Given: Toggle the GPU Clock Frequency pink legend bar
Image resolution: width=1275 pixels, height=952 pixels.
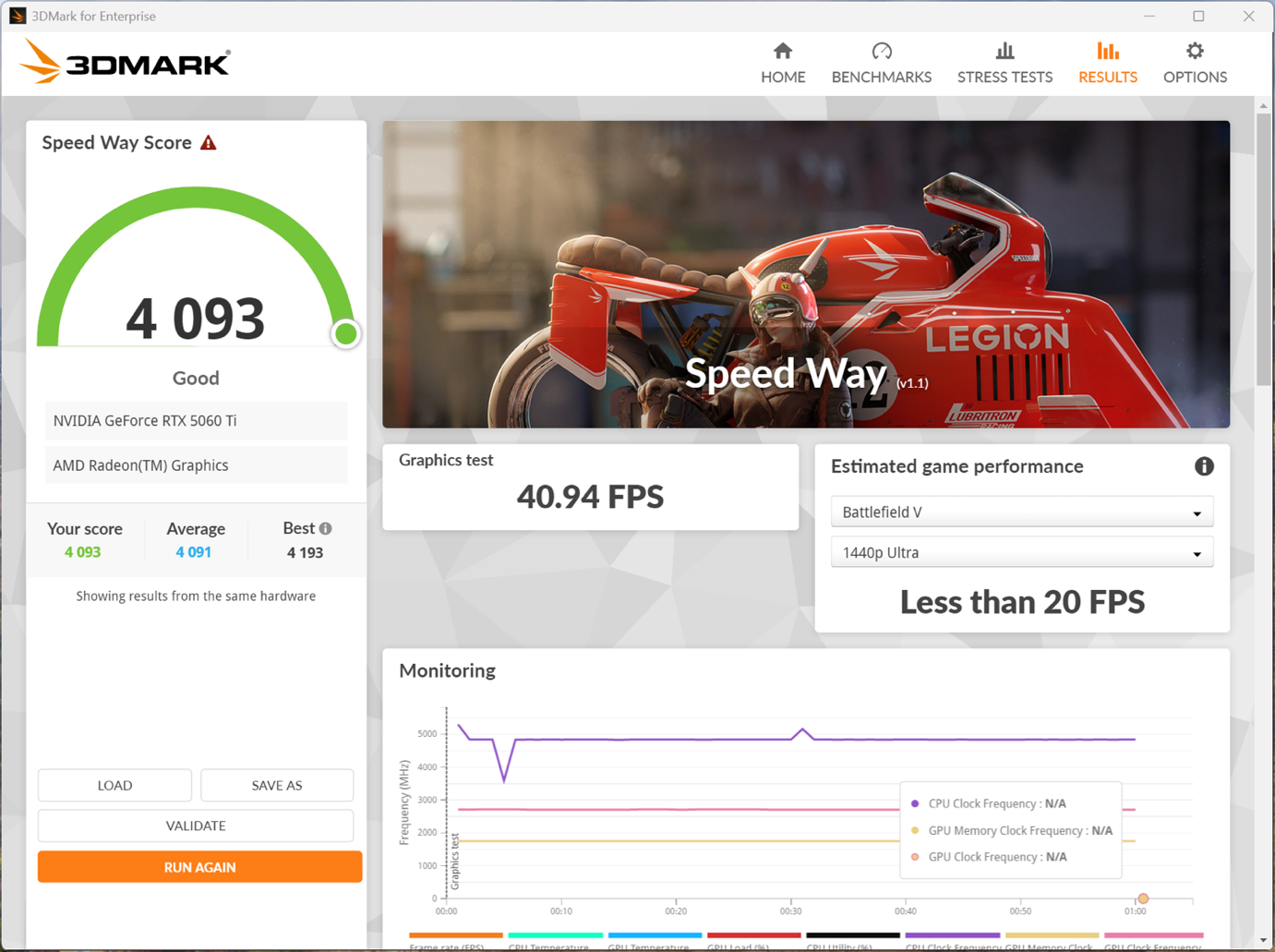Looking at the screenshot, I should pos(1154,935).
